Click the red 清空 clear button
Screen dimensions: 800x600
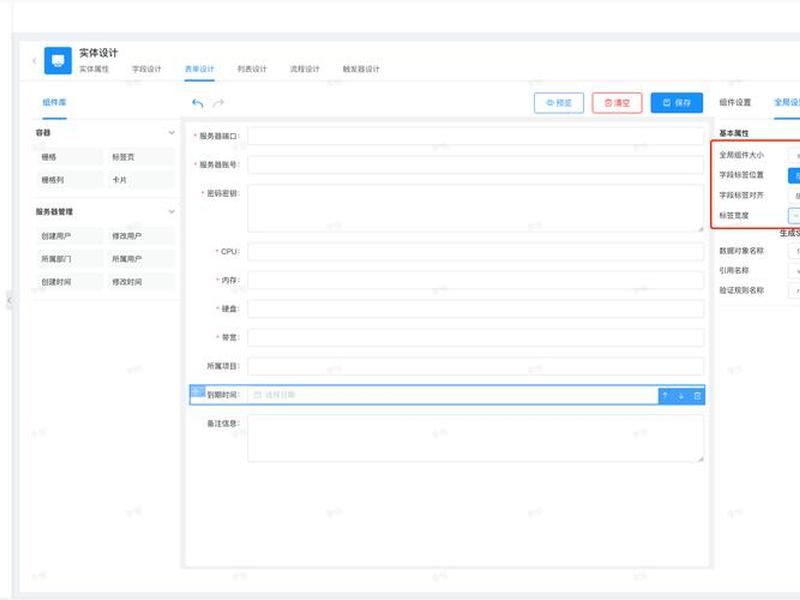point(617,103)
